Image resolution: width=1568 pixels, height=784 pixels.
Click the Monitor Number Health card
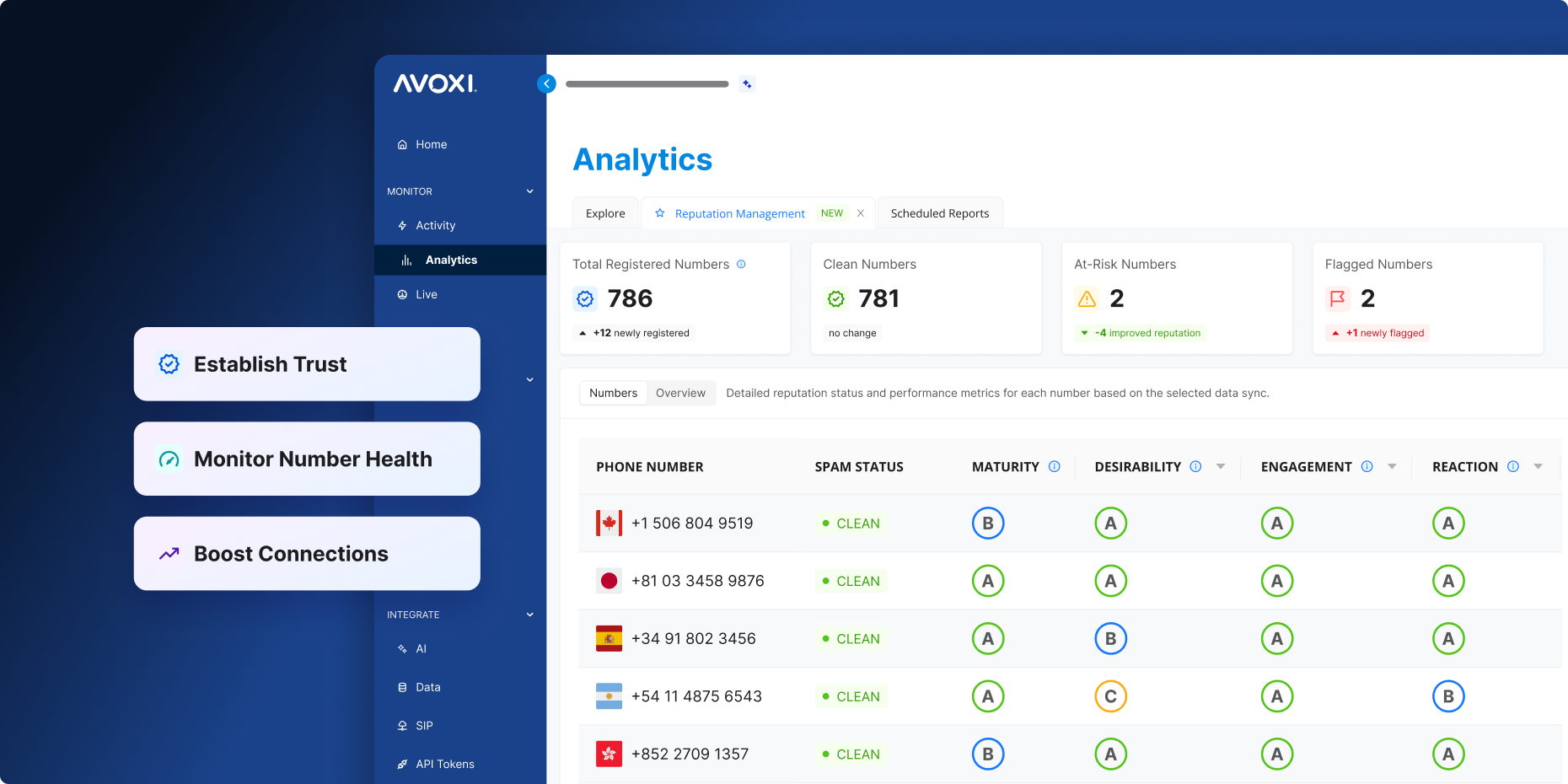tap(307, 459)
